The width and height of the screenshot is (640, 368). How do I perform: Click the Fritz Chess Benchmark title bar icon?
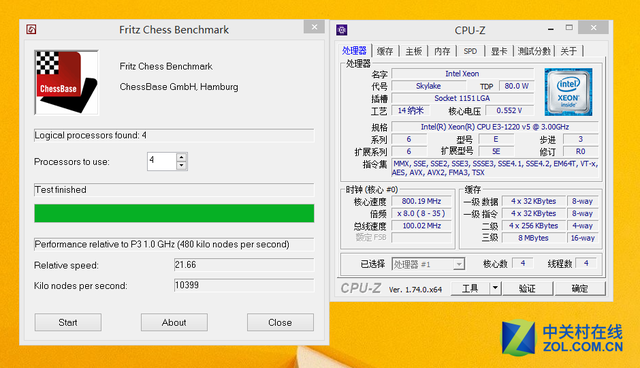31,29
